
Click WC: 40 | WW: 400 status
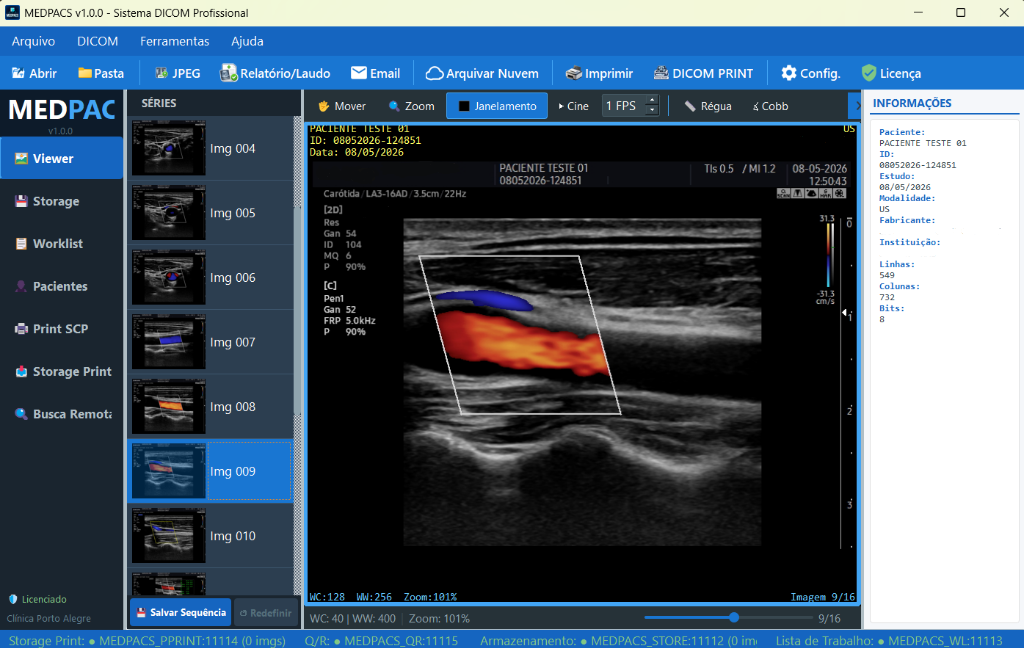(353, 618)
